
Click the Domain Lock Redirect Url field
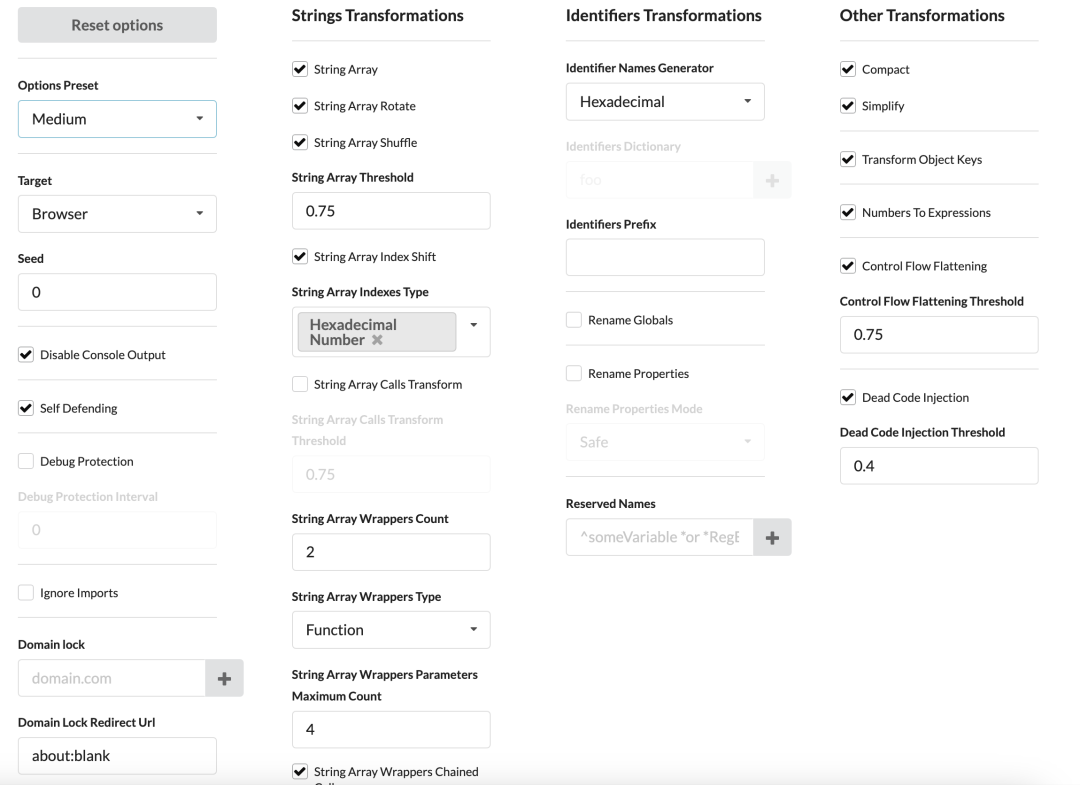(117, 756)
